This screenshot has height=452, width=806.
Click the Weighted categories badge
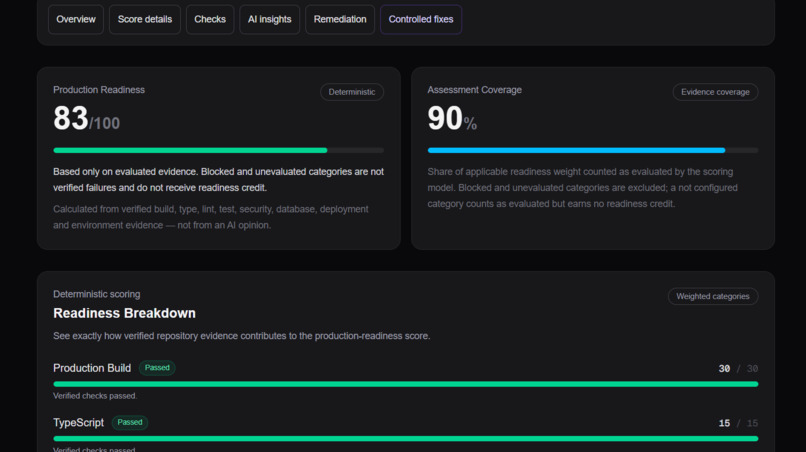(712, 296)
